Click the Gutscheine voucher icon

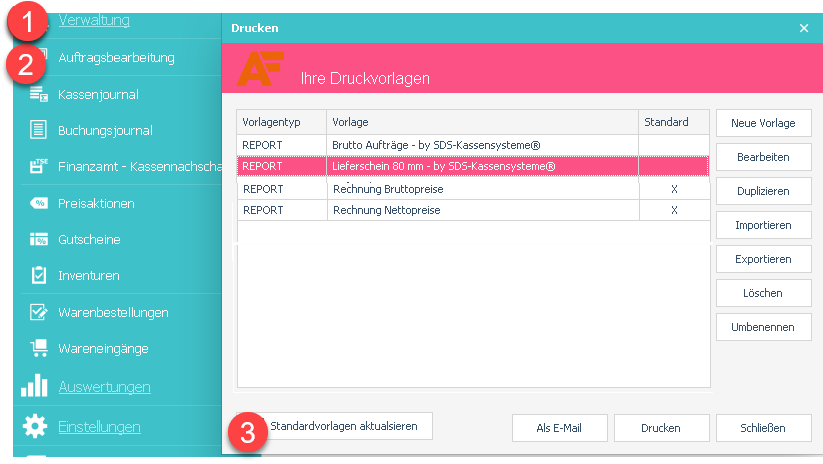coord(39,239)
